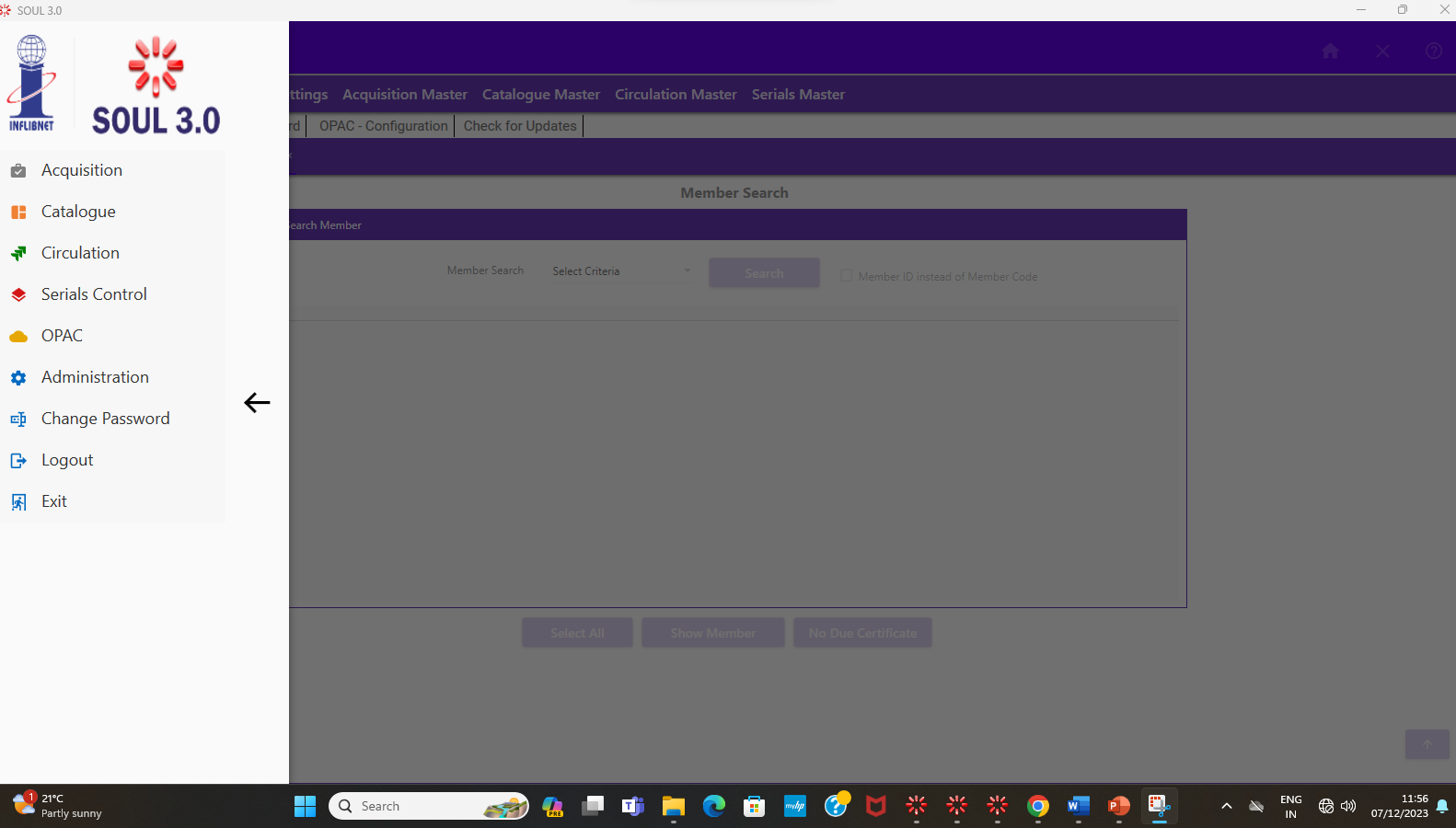Enable Member ID instead of Member Code
This screenshot has height=828, width=1456.
(846, 276)
